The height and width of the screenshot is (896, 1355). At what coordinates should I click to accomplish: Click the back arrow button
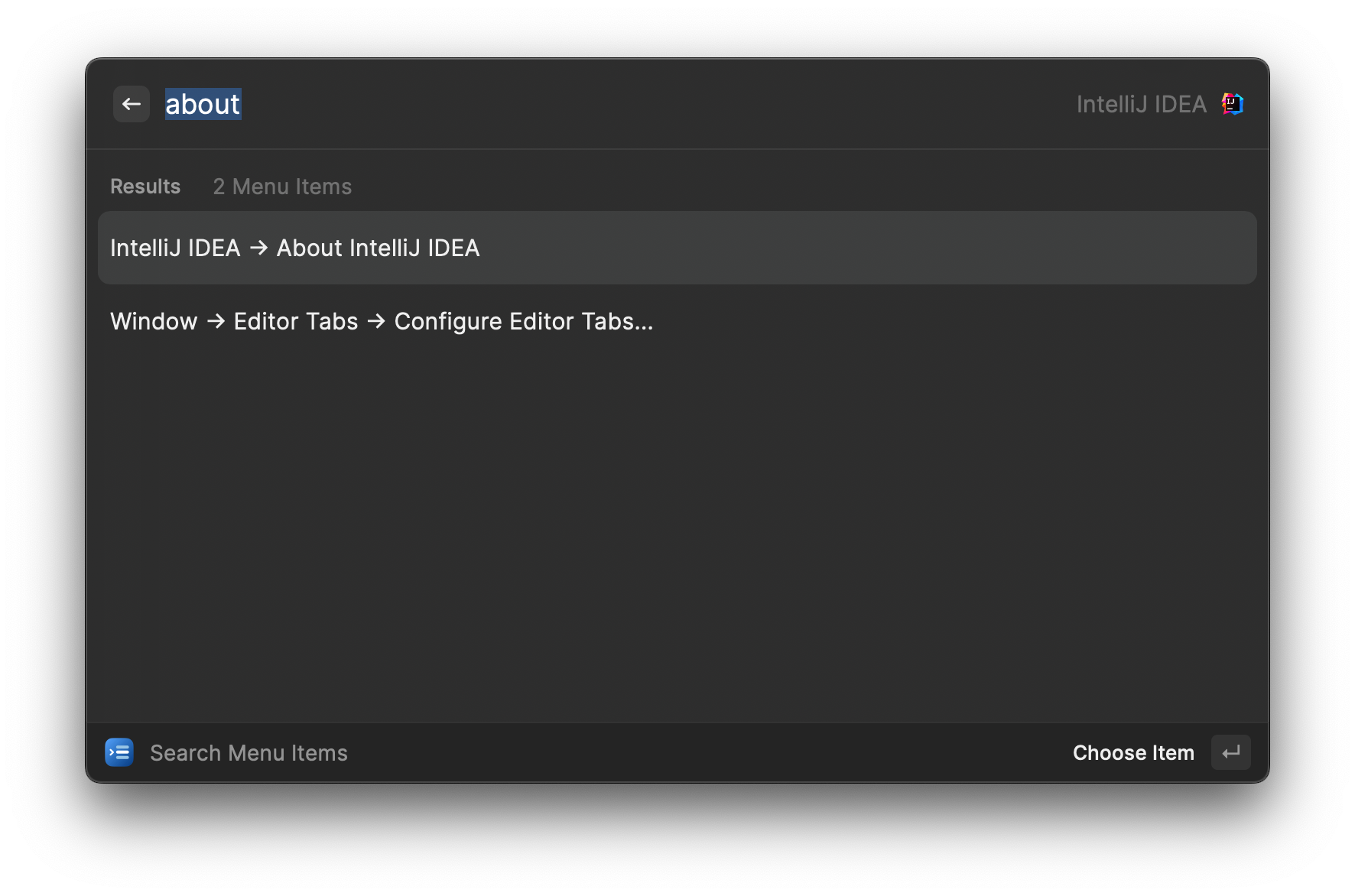[x=132, y=104]
